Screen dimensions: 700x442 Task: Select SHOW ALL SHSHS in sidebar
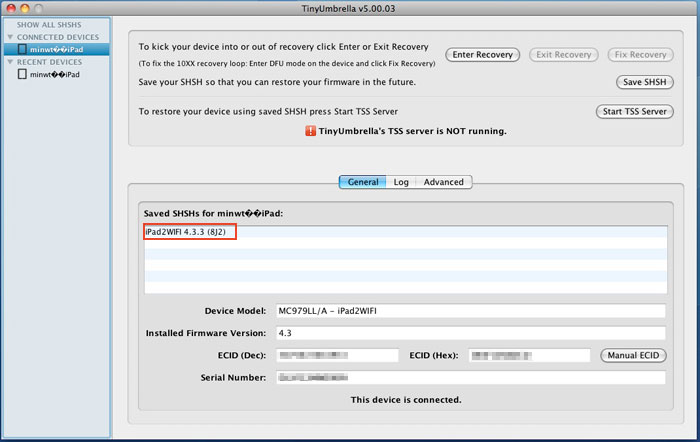pos(49,25)
